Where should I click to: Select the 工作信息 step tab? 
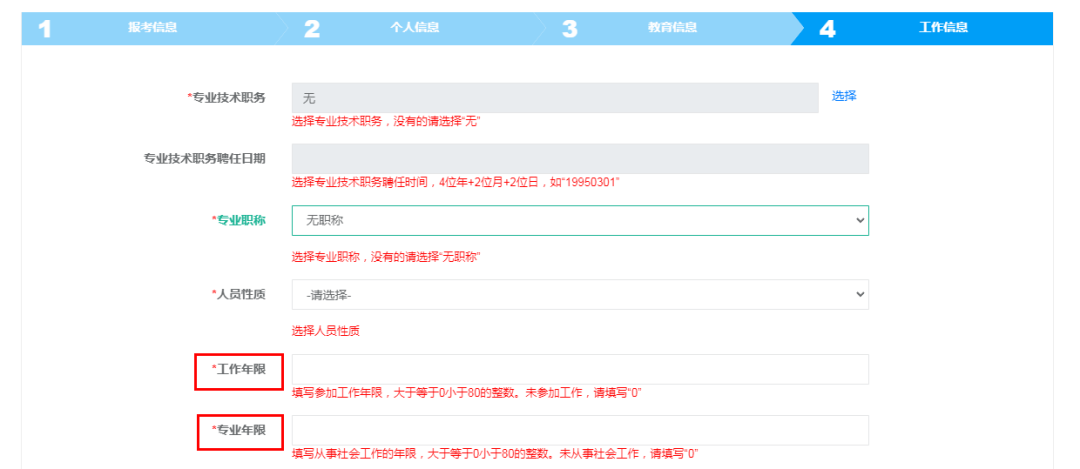click(943, 28)
